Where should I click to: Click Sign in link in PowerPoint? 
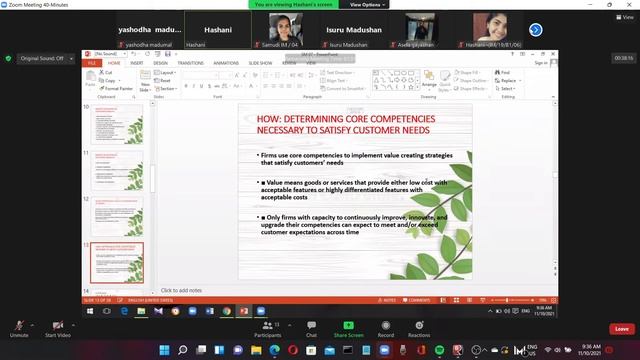[x=541, y=63]
